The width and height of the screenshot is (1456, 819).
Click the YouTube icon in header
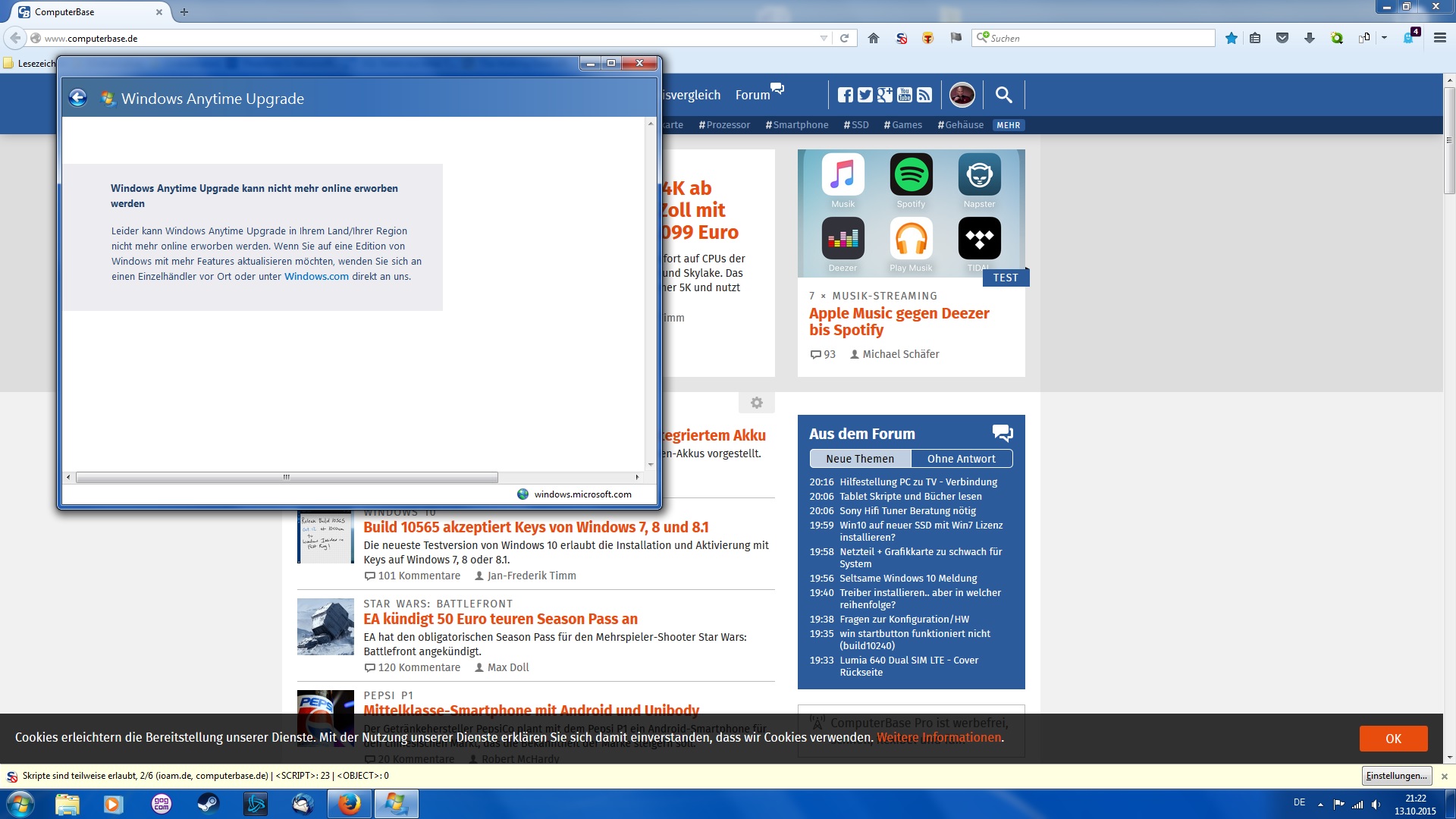click(x=904, y=95)
